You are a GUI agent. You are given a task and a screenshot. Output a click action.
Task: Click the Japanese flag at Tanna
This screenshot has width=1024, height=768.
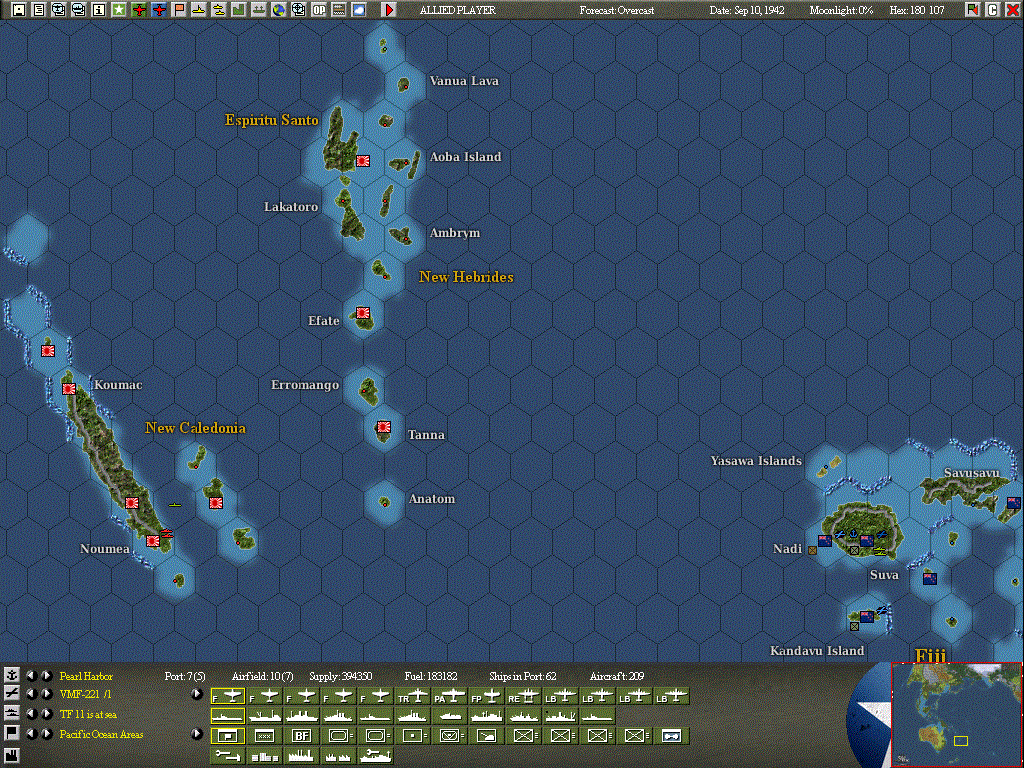coord(384,427)
